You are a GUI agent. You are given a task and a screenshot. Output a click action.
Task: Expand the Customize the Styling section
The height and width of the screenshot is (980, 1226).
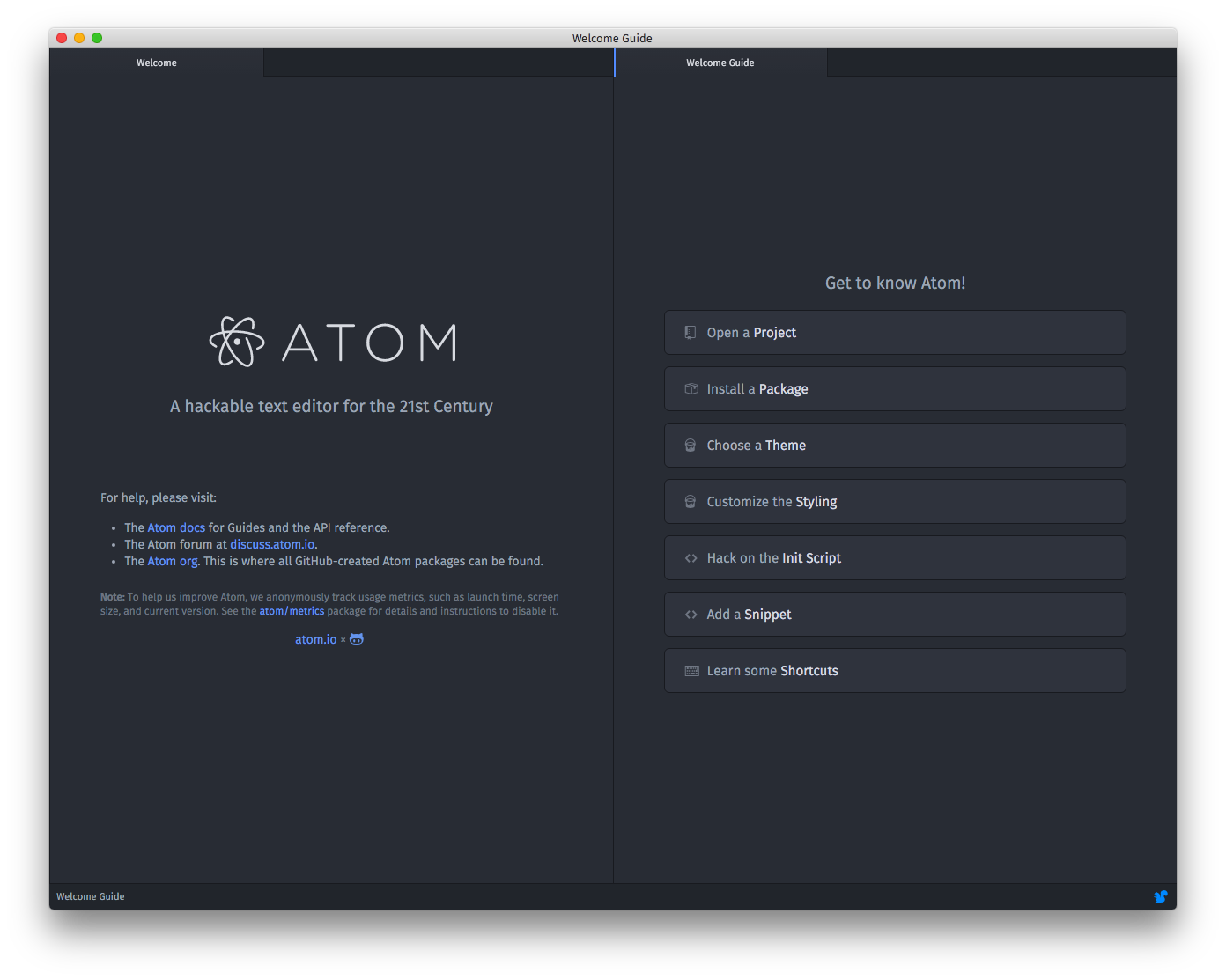[x=895, y=502]
